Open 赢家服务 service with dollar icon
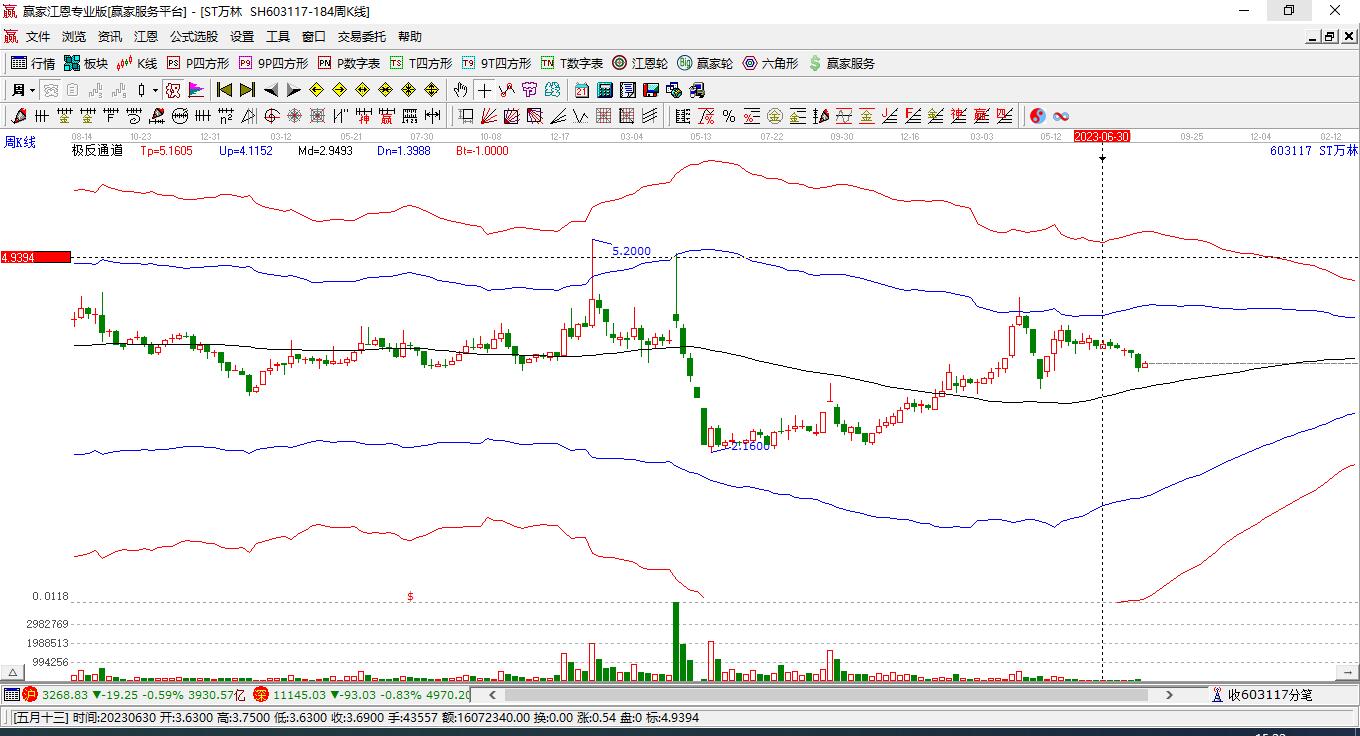This screenshot has width=1360, height=736. [x=842, y=63]
